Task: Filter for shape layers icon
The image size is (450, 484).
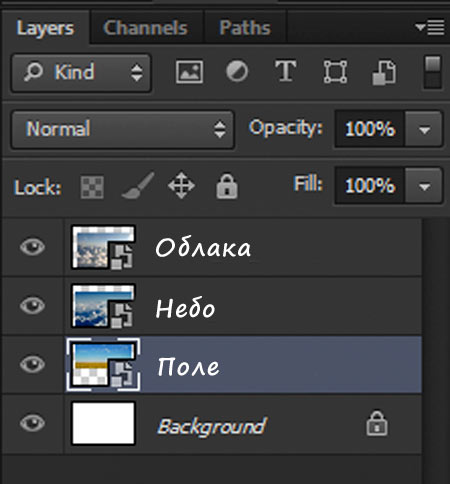Action: [x=335, y=71]
